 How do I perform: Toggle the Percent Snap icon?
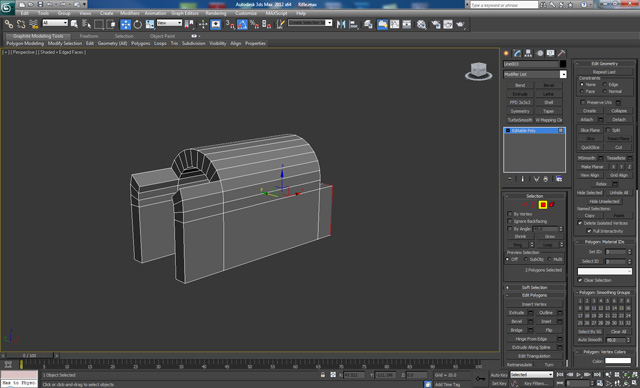(x=254, y=24)
